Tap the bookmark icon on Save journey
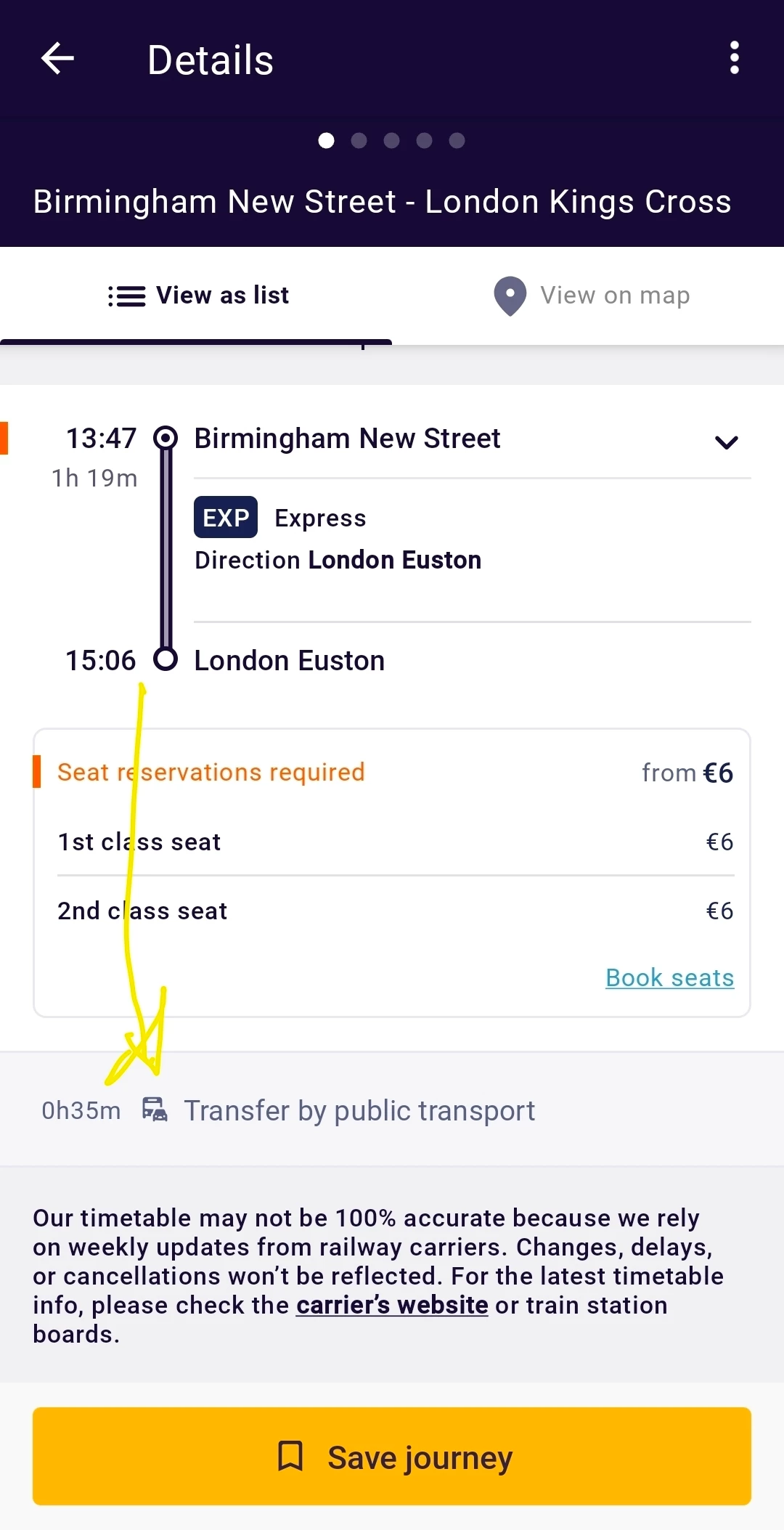The image size is (784, 1530). coord(290,1456)
